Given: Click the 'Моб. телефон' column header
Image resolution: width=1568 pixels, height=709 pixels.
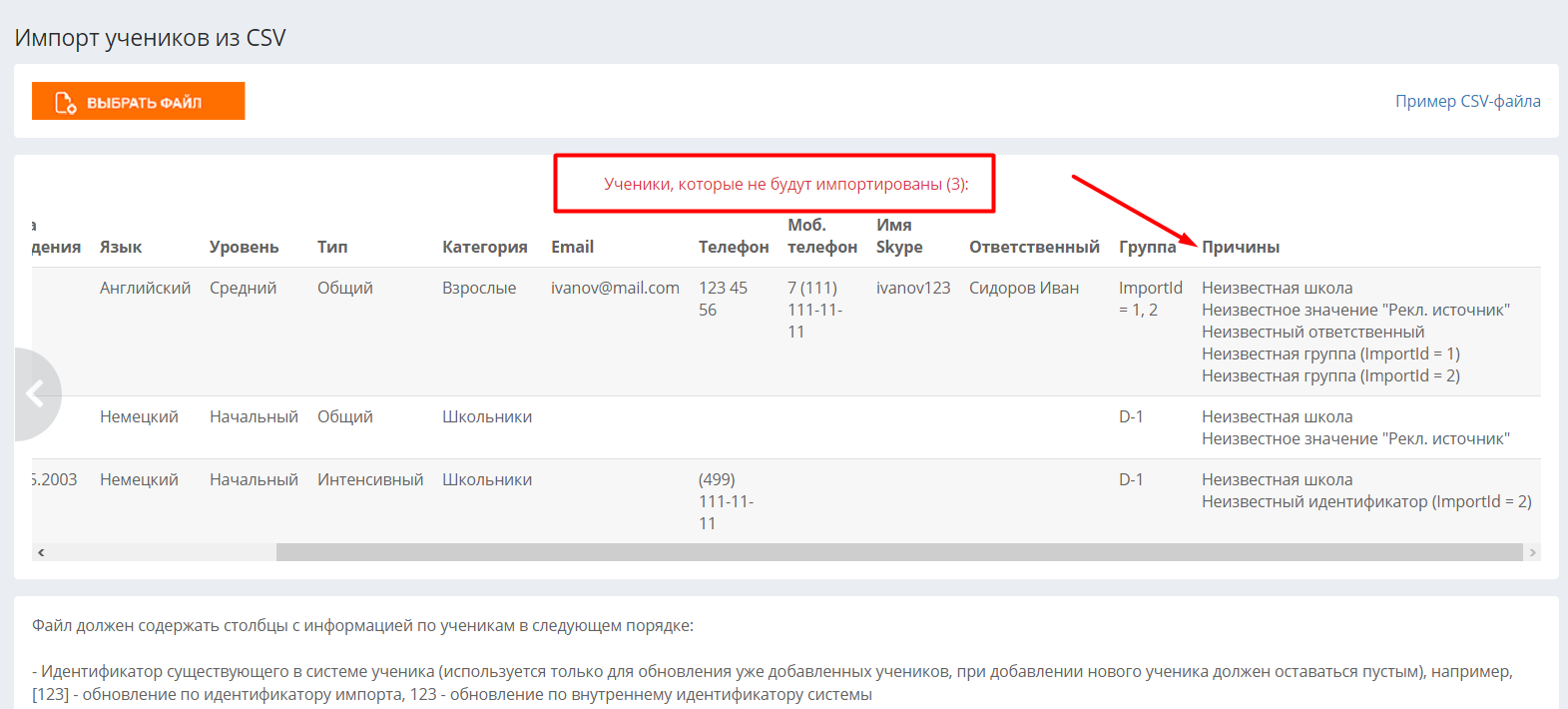Looking at the screenshot, I should tap(822, 236).
